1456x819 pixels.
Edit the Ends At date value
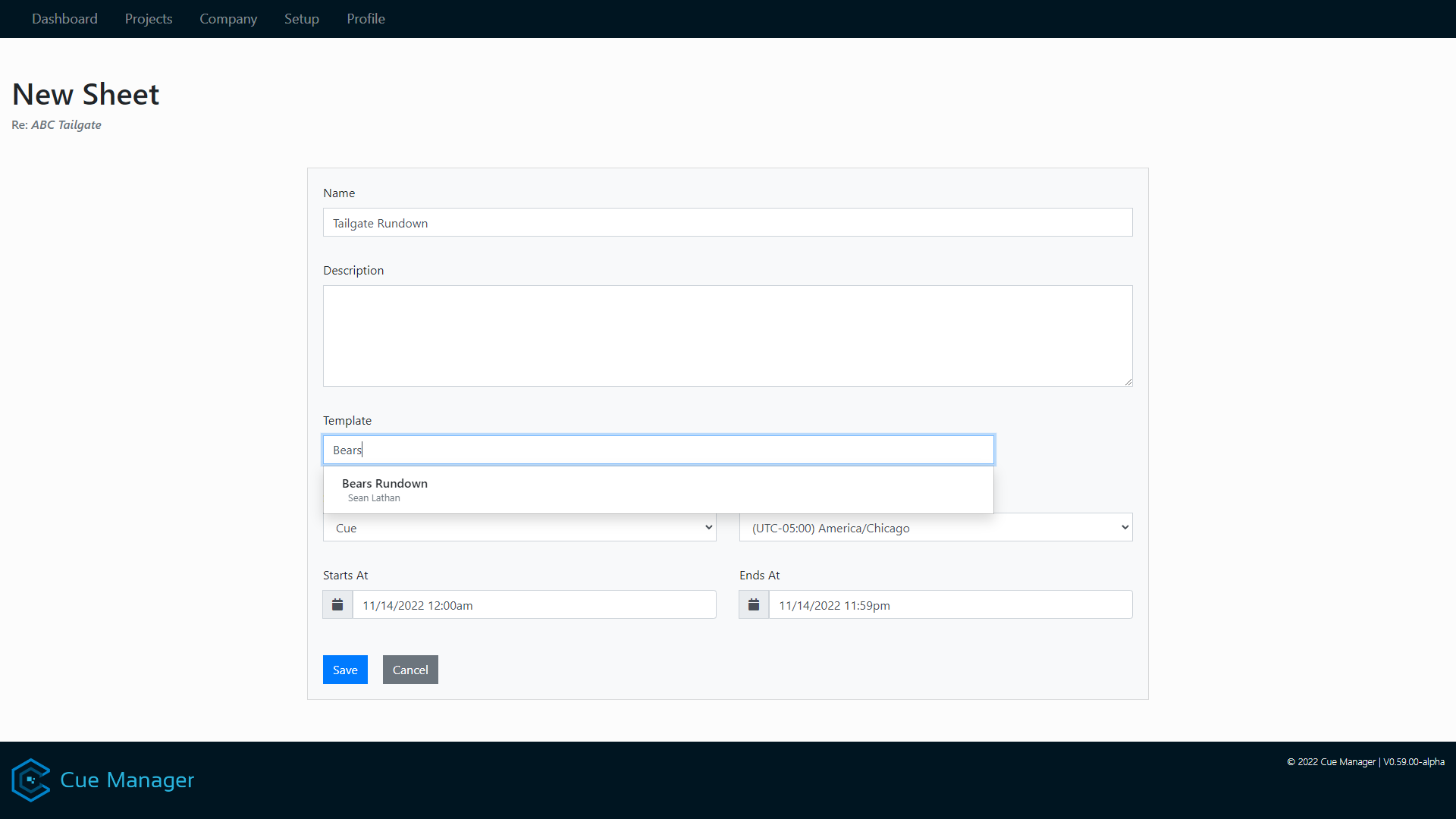point(951,604)
